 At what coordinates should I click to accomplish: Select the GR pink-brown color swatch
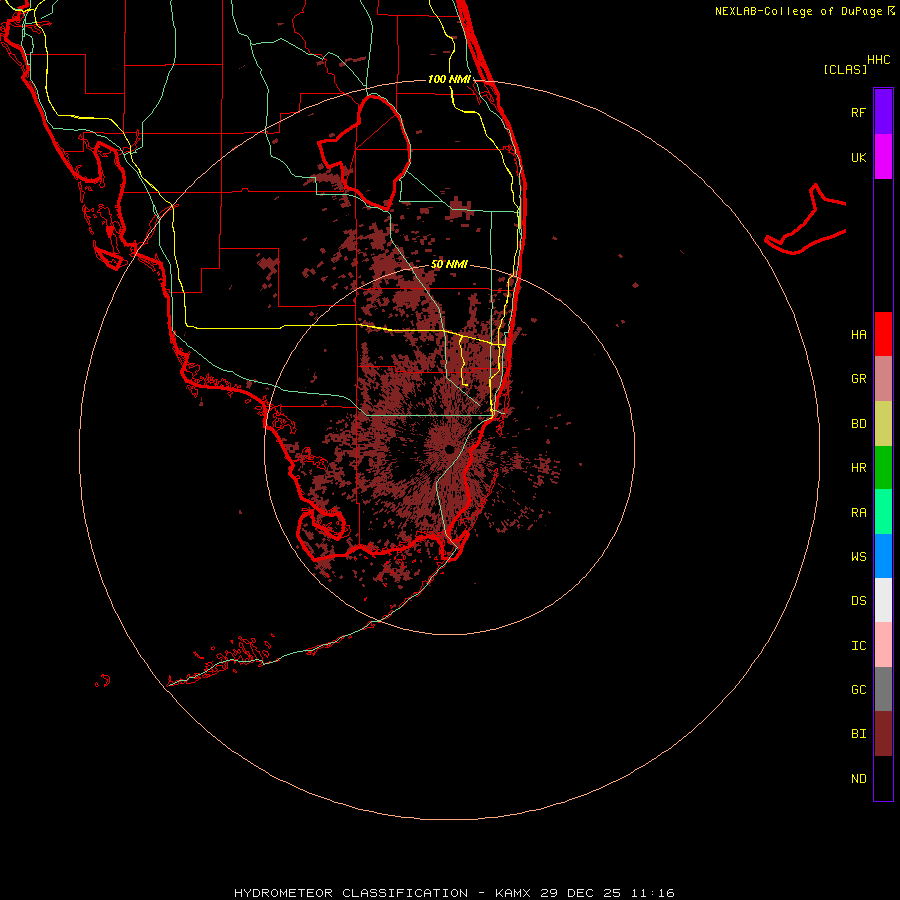[883, 378]
